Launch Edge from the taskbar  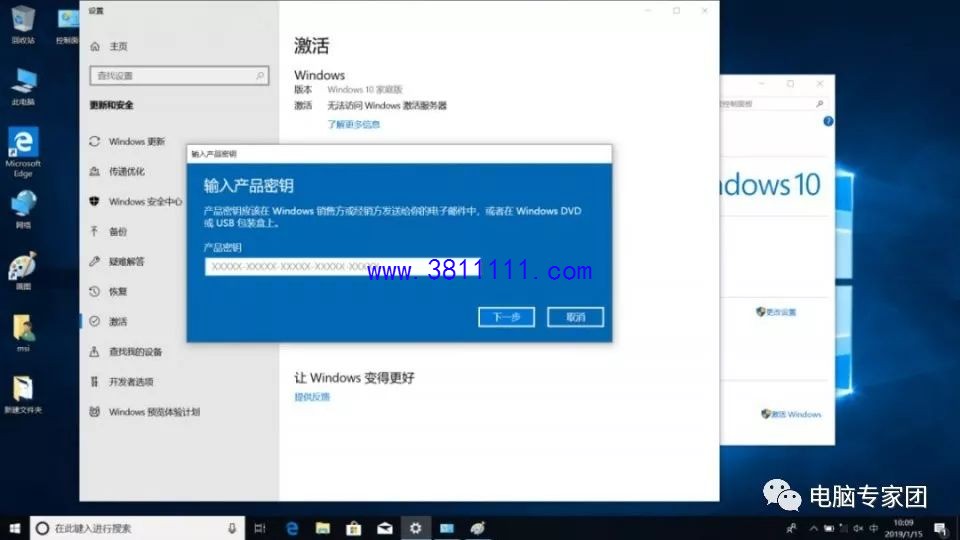(292, 528)
